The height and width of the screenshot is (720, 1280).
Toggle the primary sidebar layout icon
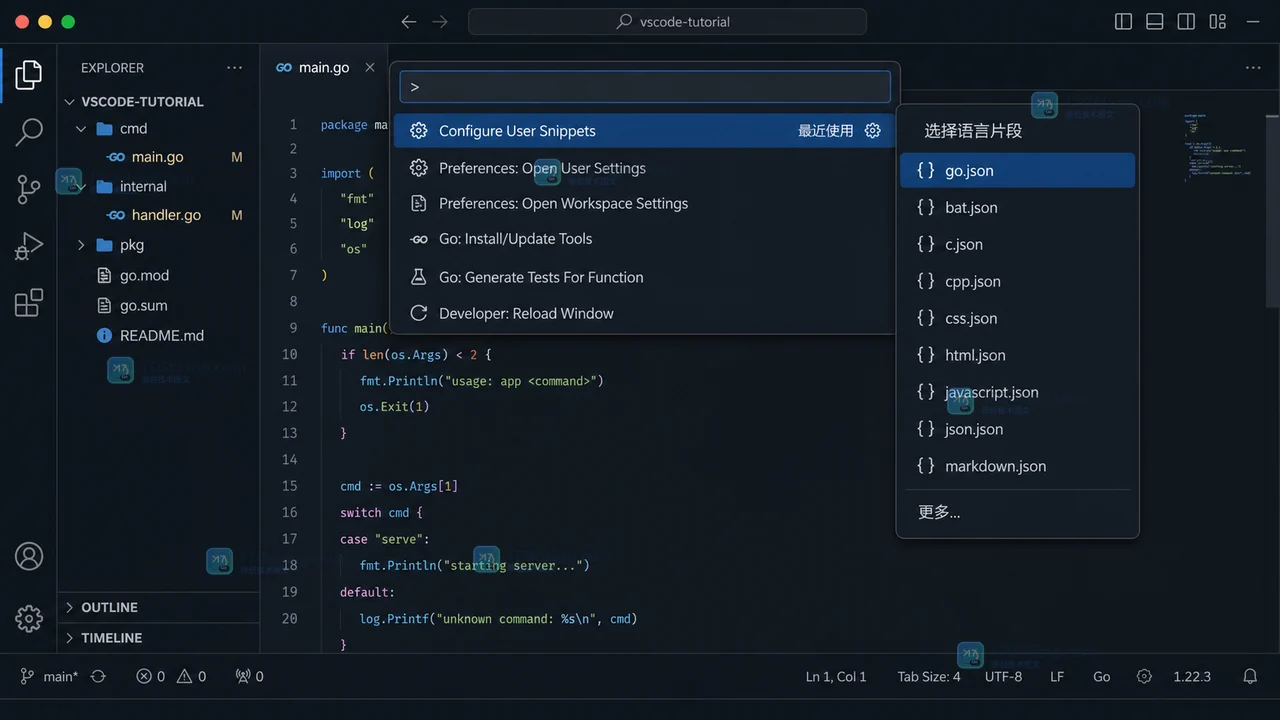tap(1123, 21)
